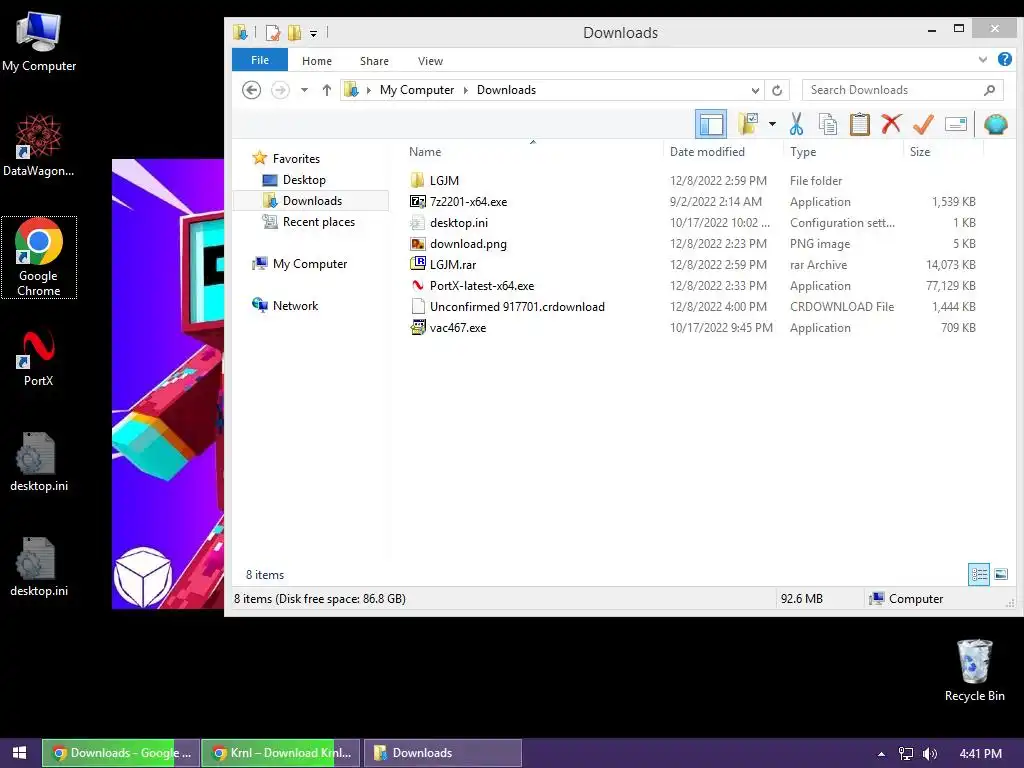Viewport: 1024px width, 768px height.
Task: Click the Downloads folder icon in title bar
Action: coord(240,32)
